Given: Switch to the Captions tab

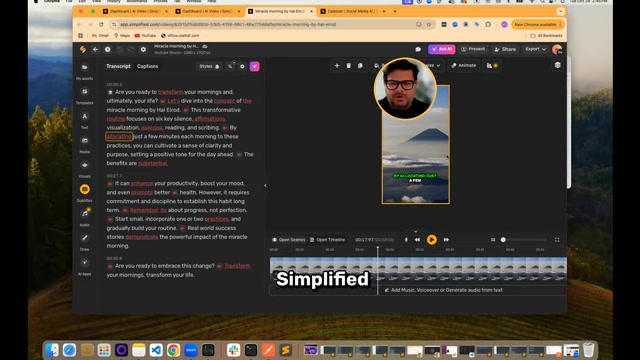Looking at the screenshot, I should pos(147,66).
